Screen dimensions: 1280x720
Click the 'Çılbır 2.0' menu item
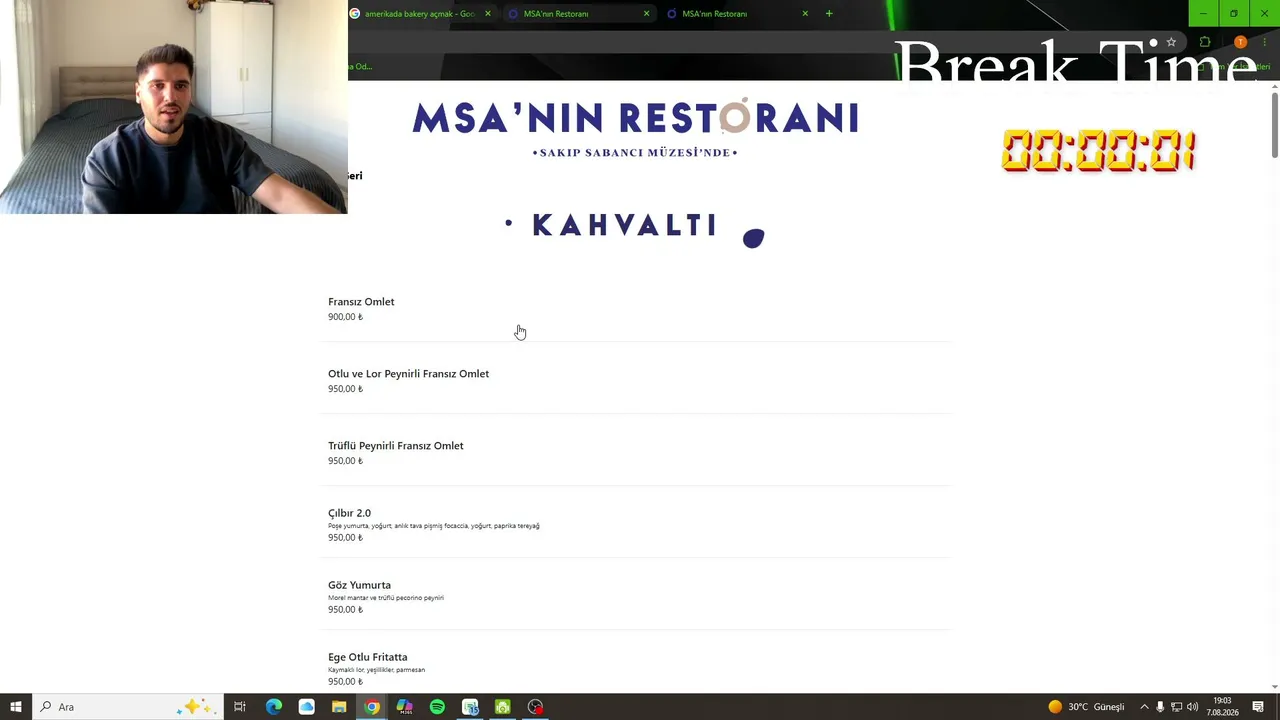pos(349,513)
